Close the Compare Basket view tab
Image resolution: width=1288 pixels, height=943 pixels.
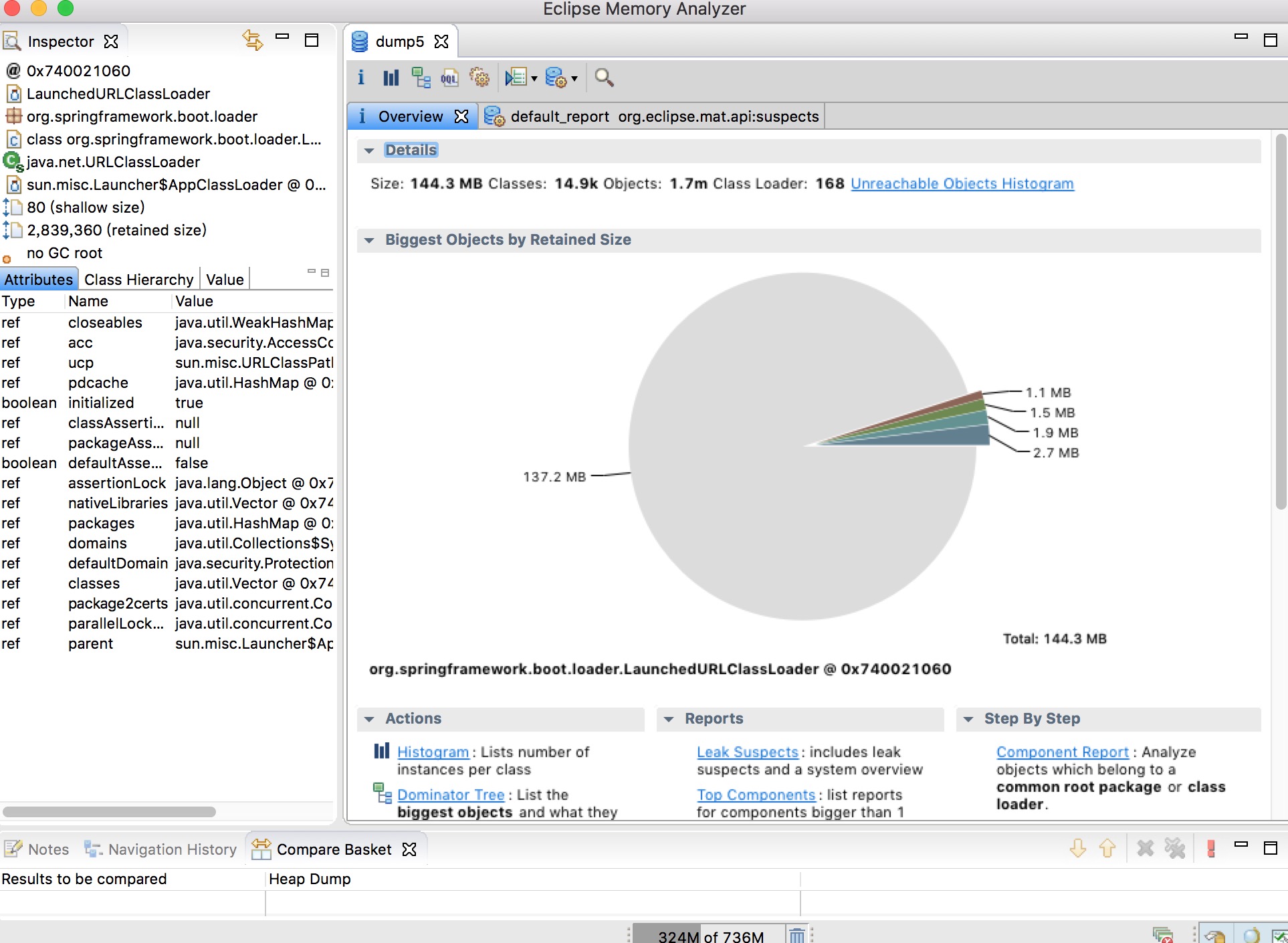409,849
